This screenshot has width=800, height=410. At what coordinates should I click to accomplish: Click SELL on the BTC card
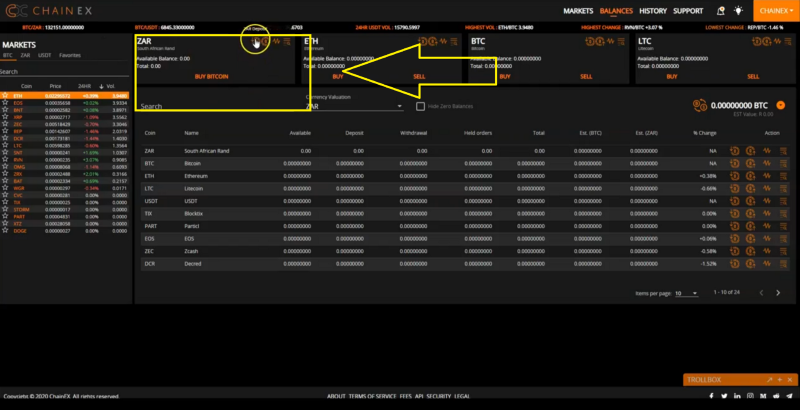(x=586, y=76)
